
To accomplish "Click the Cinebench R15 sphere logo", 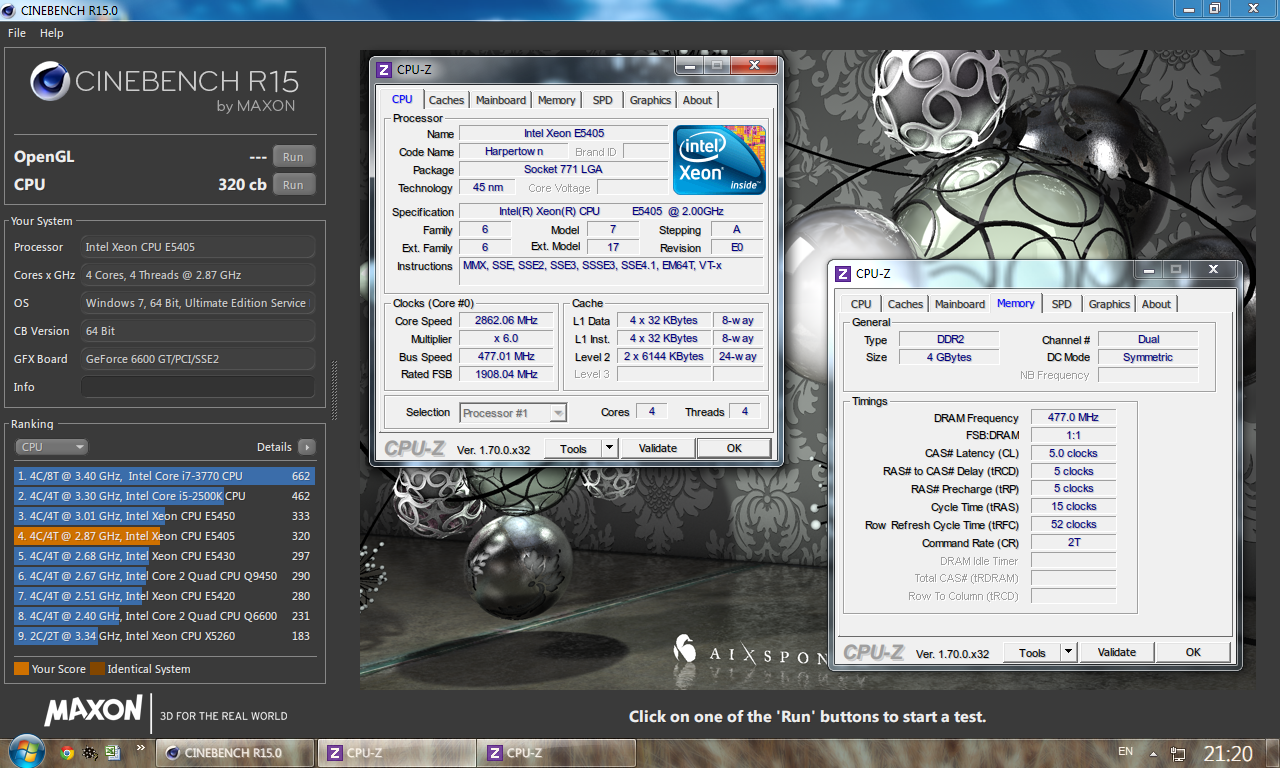I will tap(49, 82).
